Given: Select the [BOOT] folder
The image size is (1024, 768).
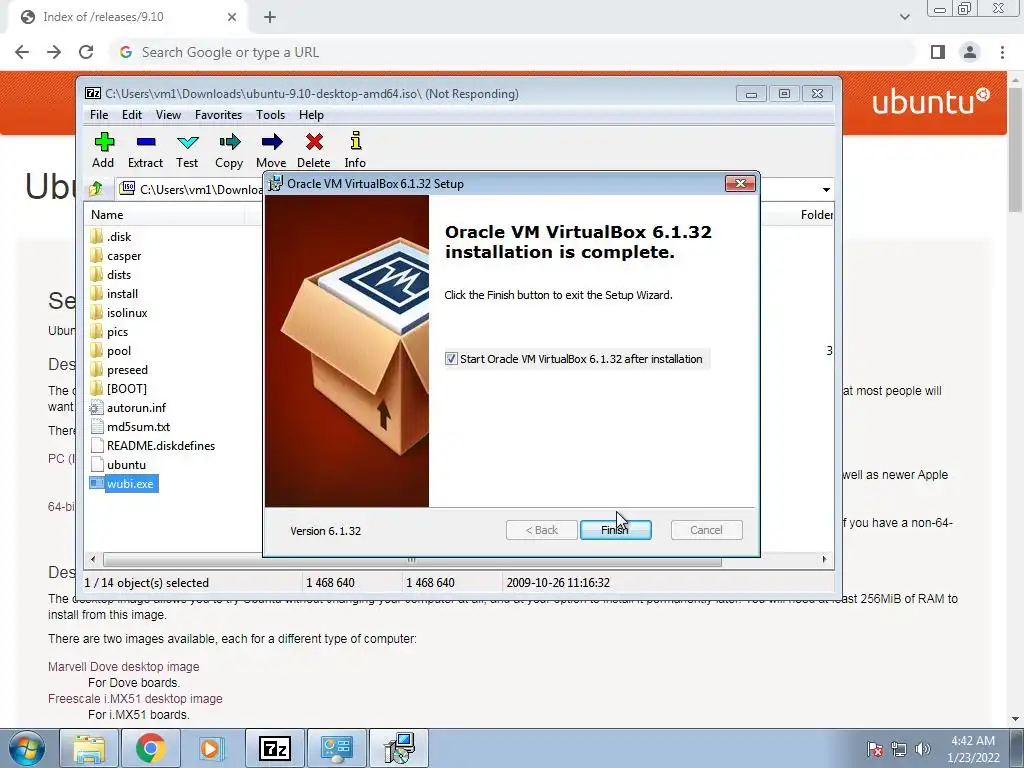Looking at the screenshot, I should pyautogui.click(x=127, y=389).
